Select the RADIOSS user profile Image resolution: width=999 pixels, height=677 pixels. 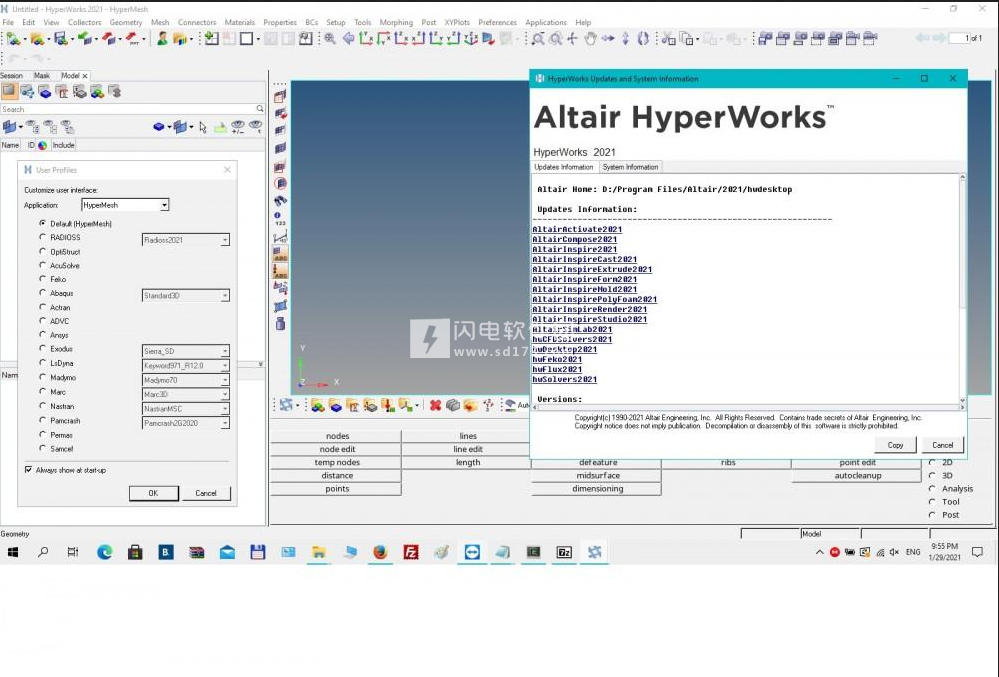coord(43,237)
